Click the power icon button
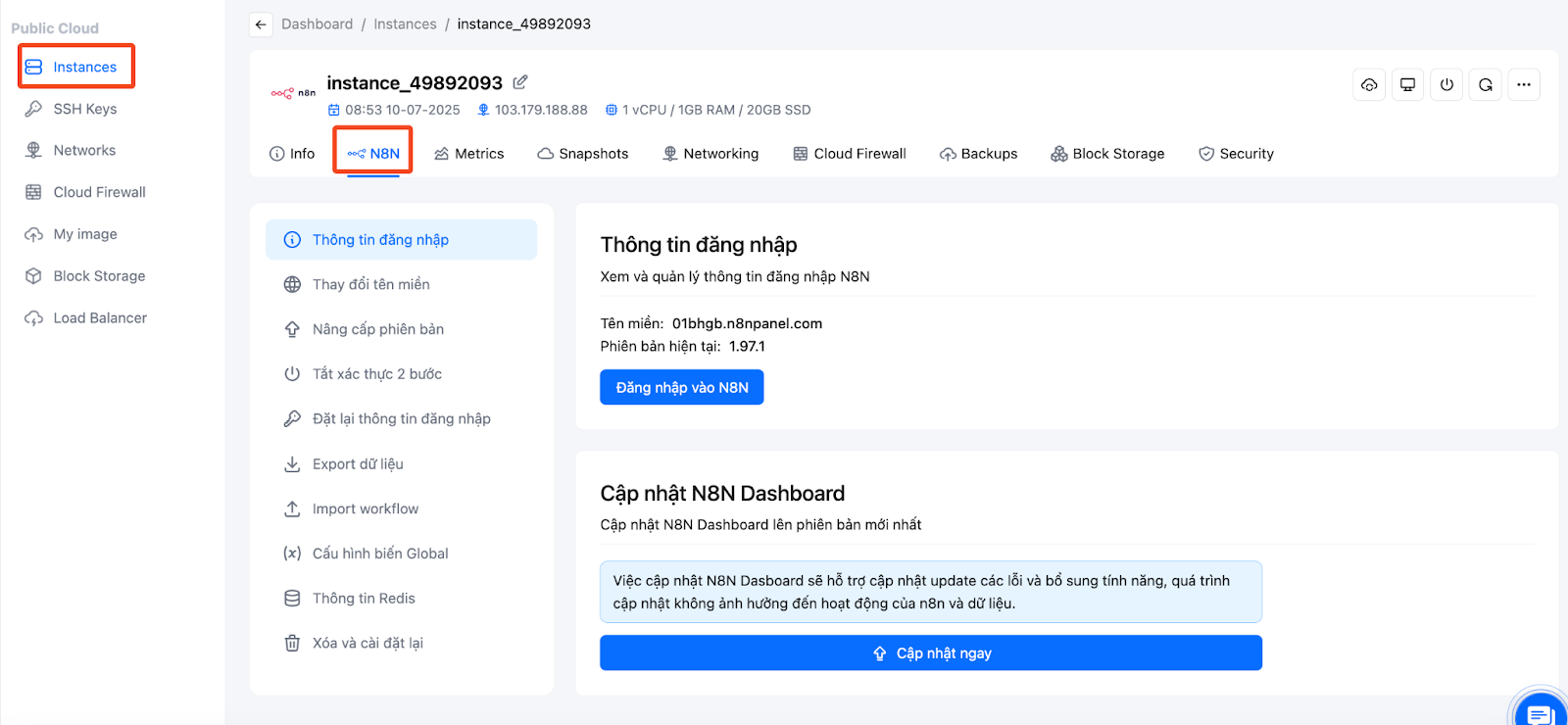 (x=1446, y=84)
